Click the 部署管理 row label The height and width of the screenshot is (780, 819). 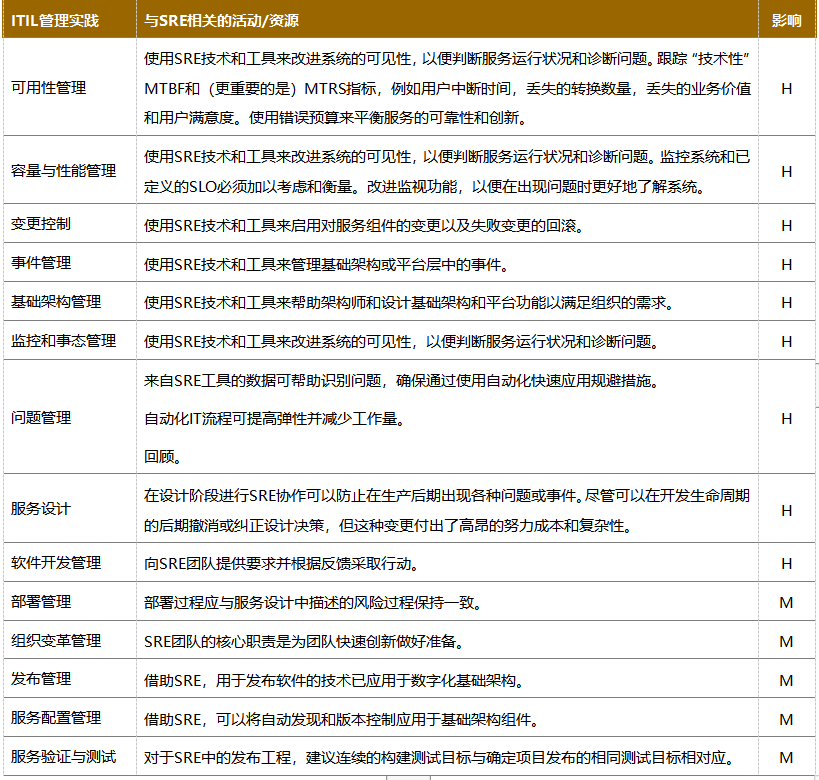point(41,602)
